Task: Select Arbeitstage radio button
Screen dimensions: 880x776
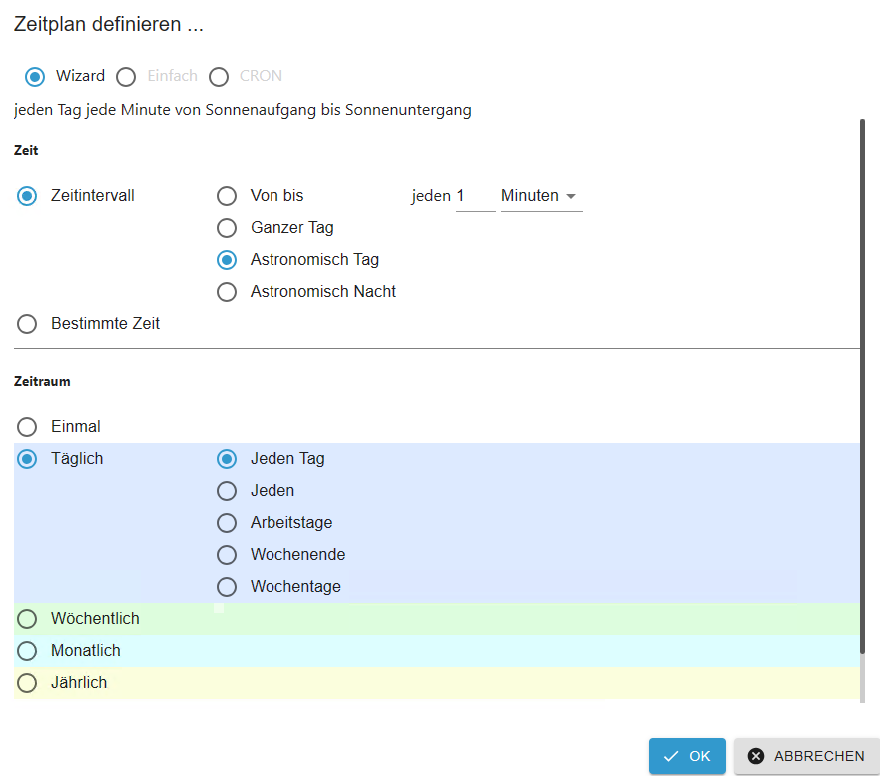Action: tap(228, 523)
